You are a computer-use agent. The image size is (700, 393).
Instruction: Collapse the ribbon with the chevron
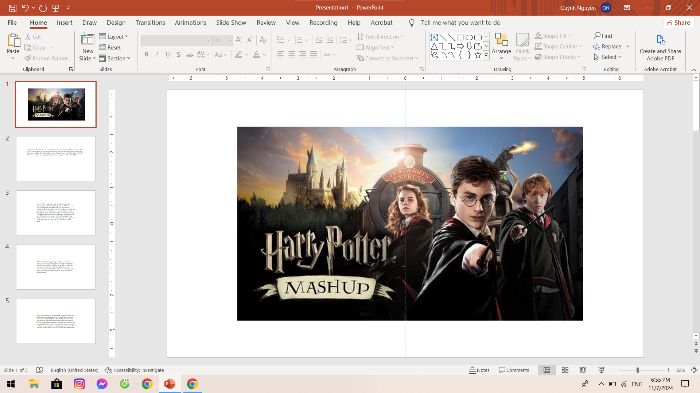point(694,70)
